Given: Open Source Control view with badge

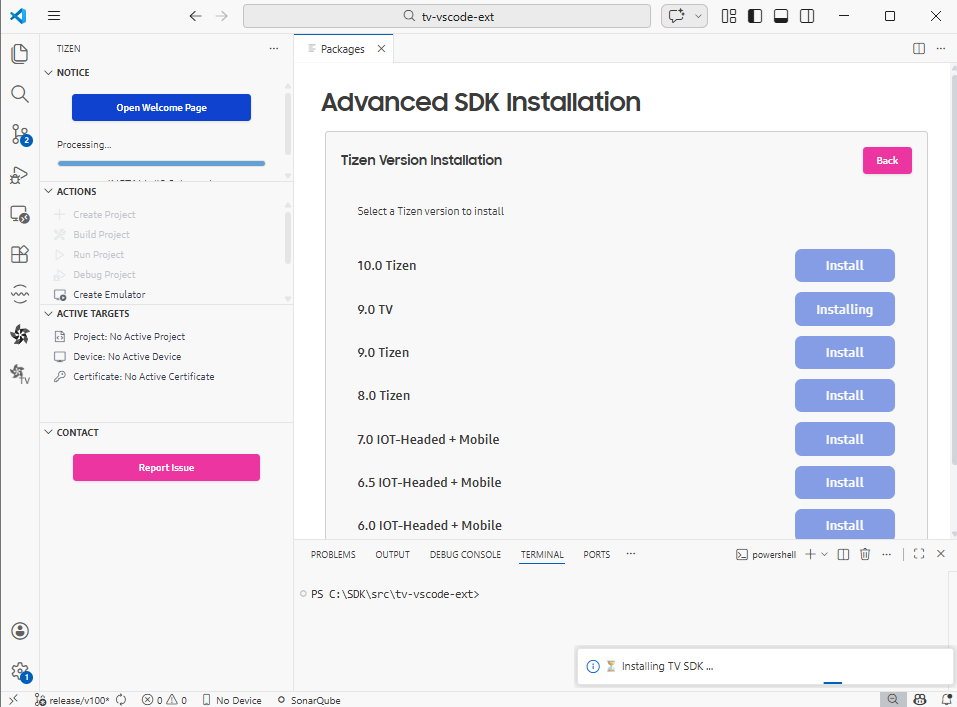Looking at the screenshot, I should [19, 134].
